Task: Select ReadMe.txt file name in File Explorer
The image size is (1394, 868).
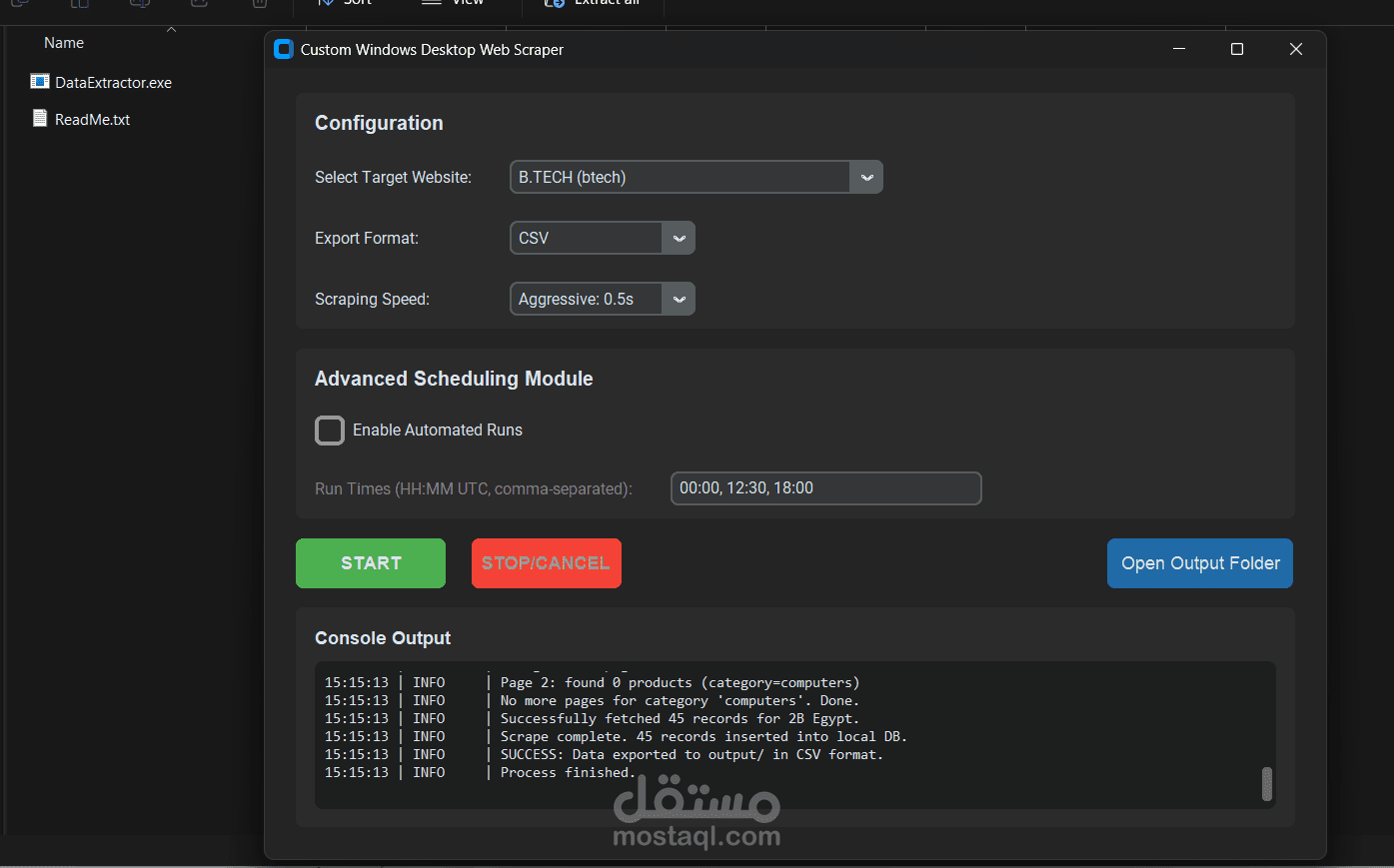Action: coord(92,120)
